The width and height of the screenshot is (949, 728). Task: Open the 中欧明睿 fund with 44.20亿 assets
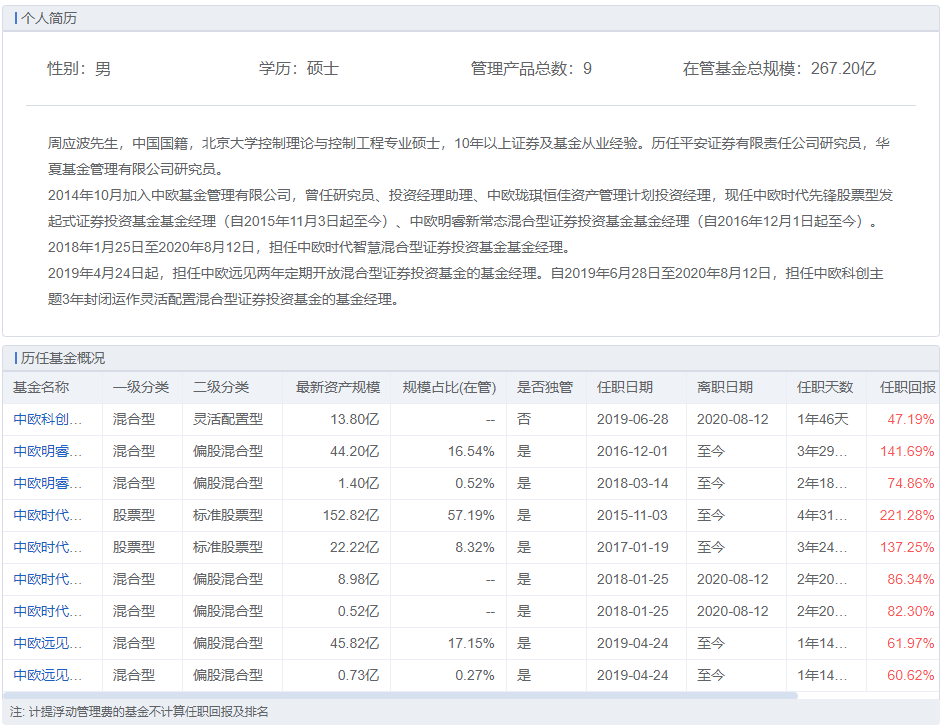(47, 451)
